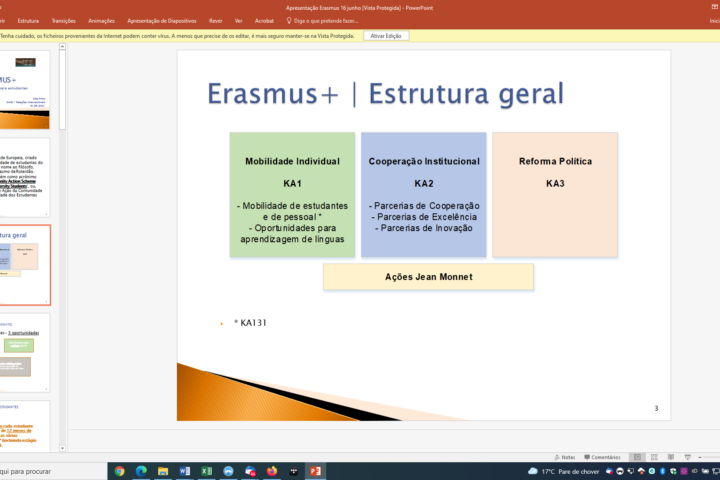Screen dimensions: 720x480
Task: Open Google Chrome from the taskbar
Action: [x=119, y=471]
